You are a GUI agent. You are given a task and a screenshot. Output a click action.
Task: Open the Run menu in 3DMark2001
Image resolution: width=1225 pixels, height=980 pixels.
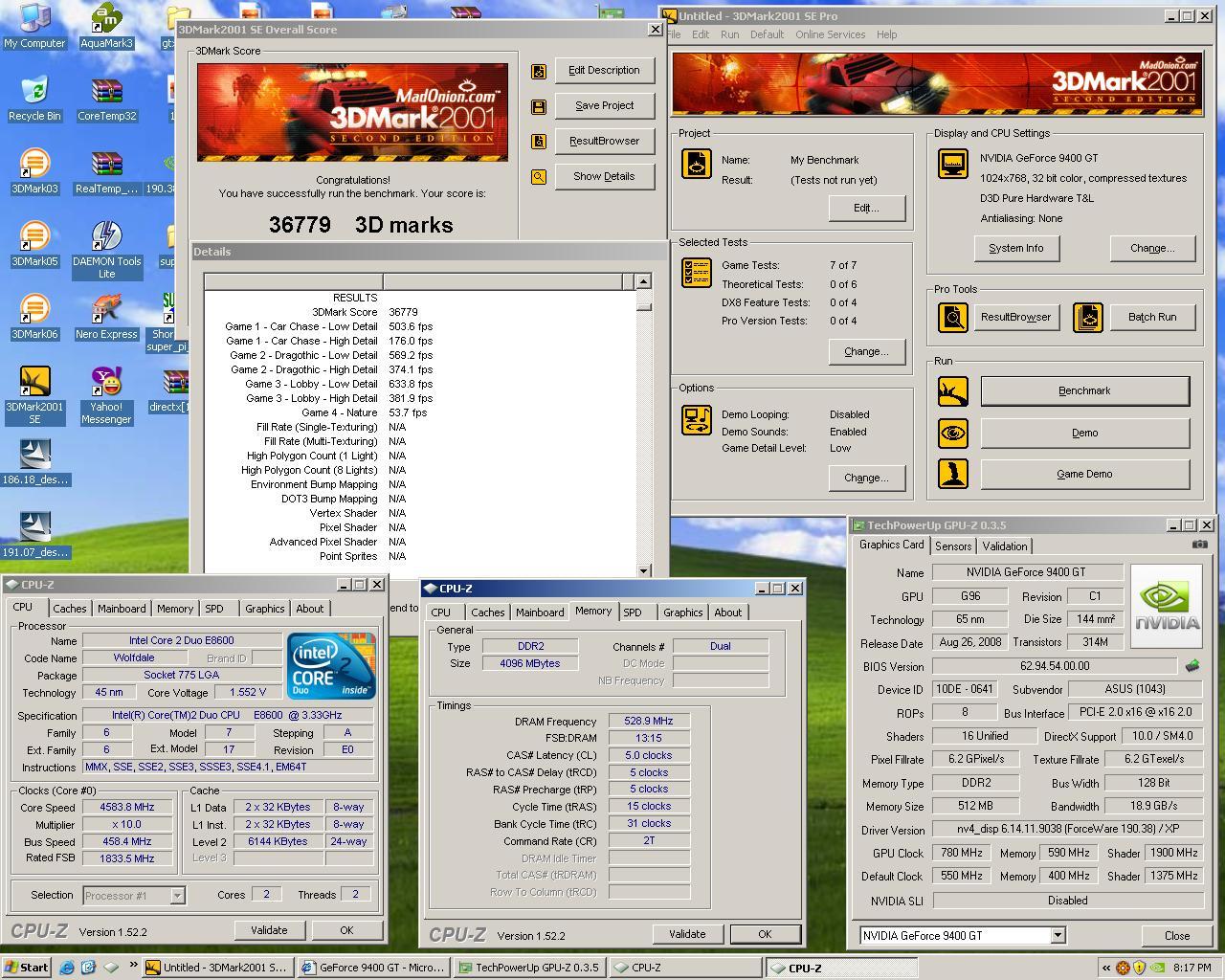click(729, 34)
